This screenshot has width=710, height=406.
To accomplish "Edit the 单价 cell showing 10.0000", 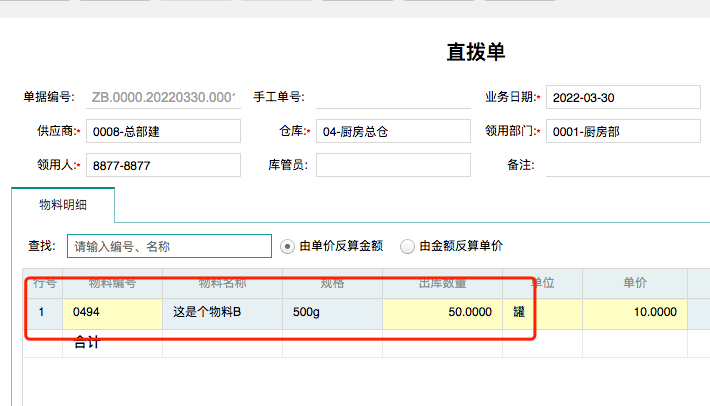I will pos(634,313).
